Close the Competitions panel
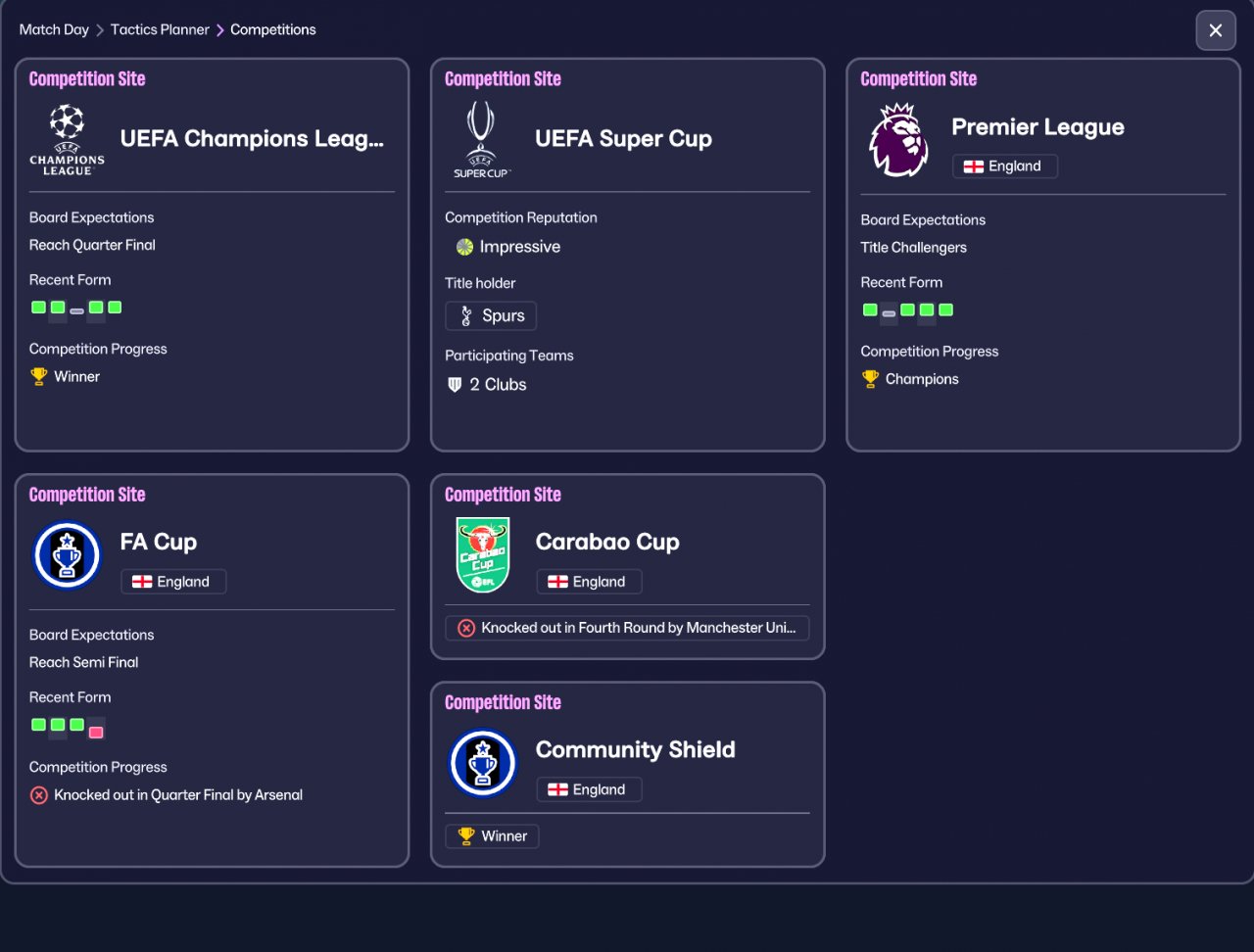Viewport: 1254px width, 952px height. click(1216, 30)
